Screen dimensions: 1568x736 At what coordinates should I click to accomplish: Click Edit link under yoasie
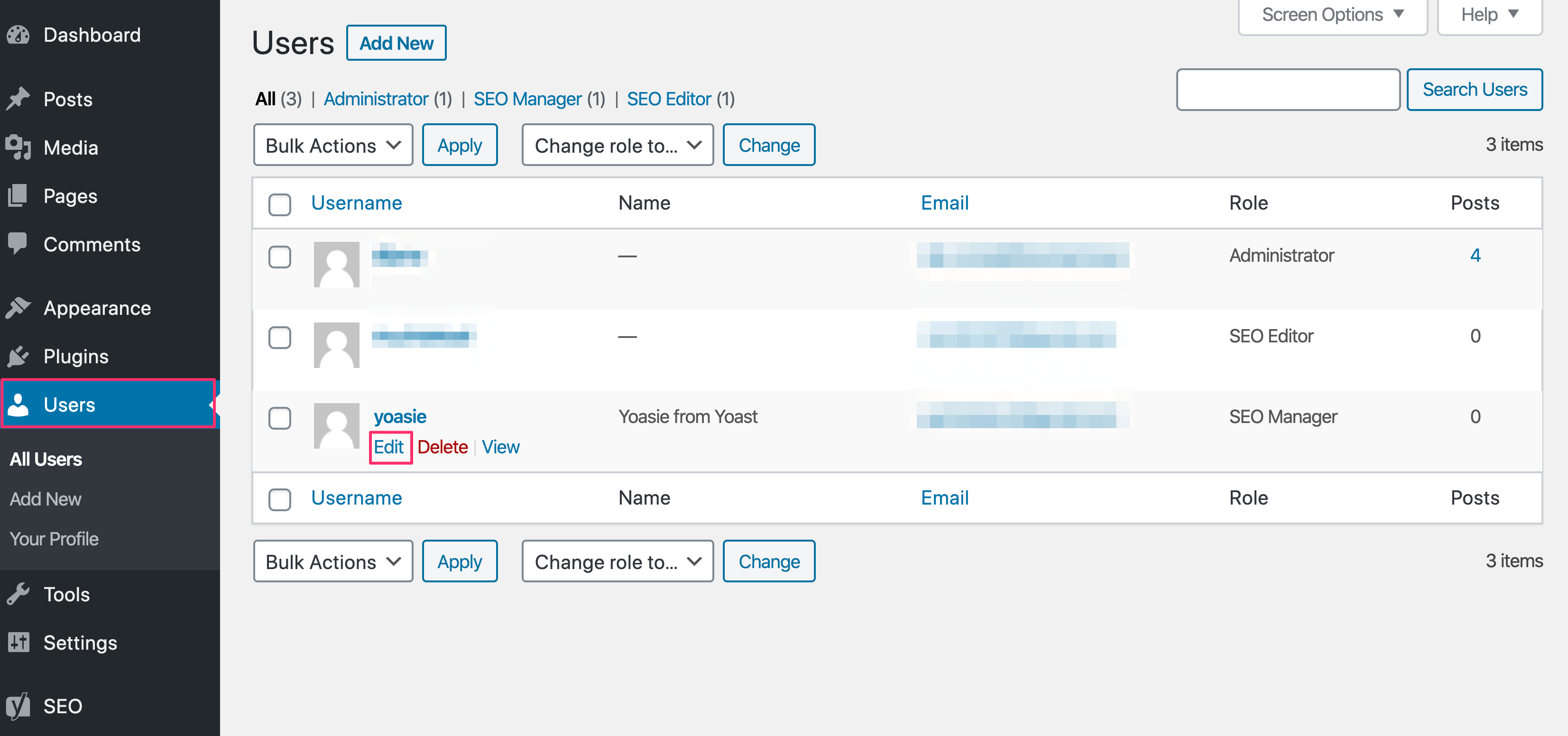pyautogui.click(x=388, y=448)
